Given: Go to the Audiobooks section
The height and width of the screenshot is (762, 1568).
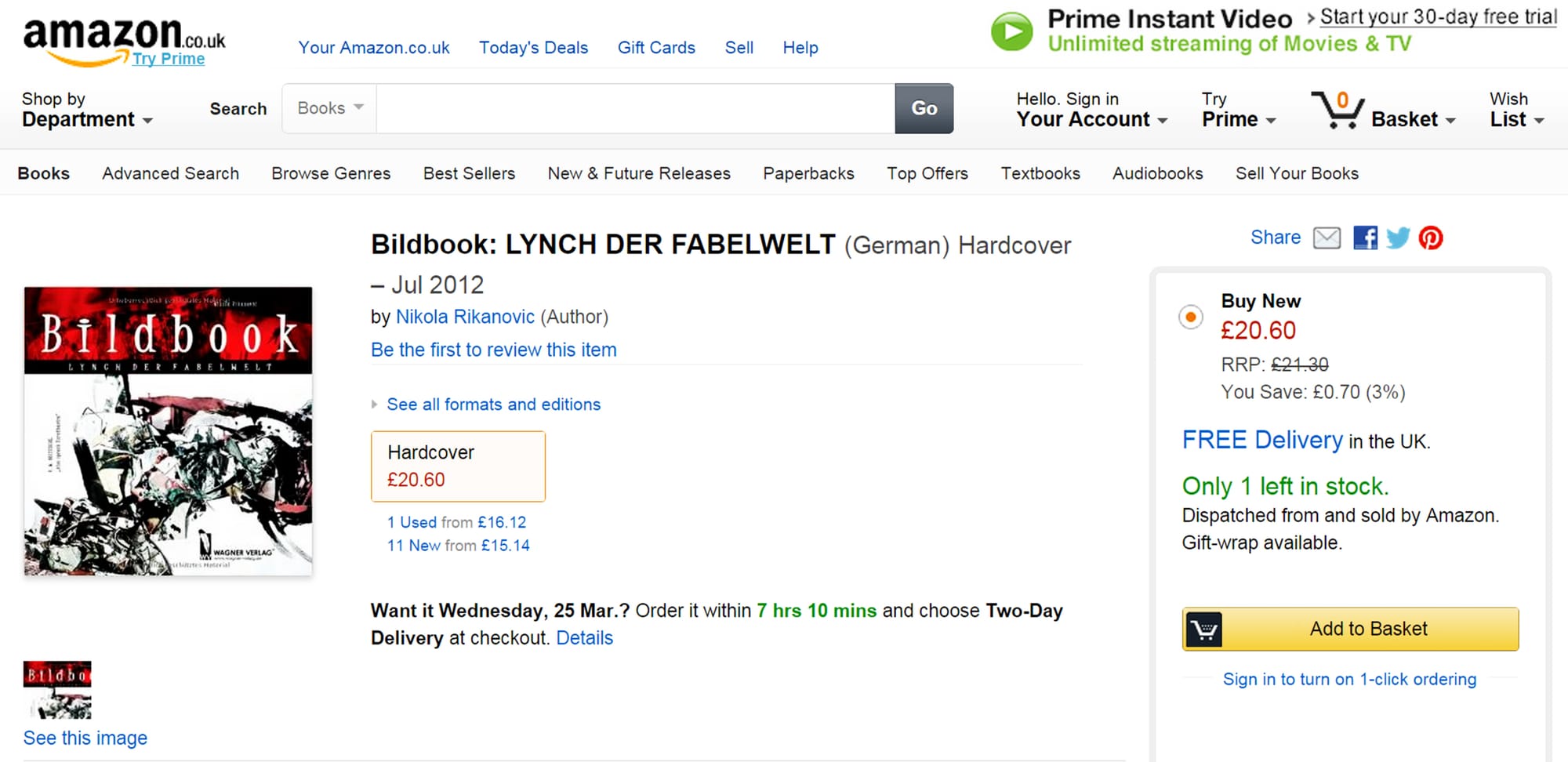Looking at the screenshot, I should (x=1157, y=173).
